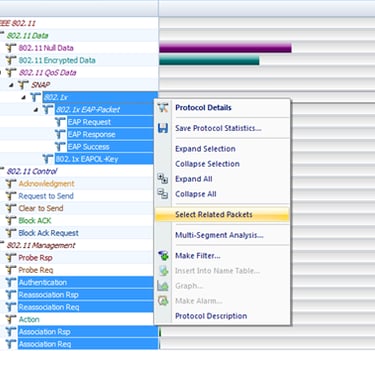Click protocol icon beside EAP Response
This screenshot has height=366, width=375.
click(x=60, y=134)
